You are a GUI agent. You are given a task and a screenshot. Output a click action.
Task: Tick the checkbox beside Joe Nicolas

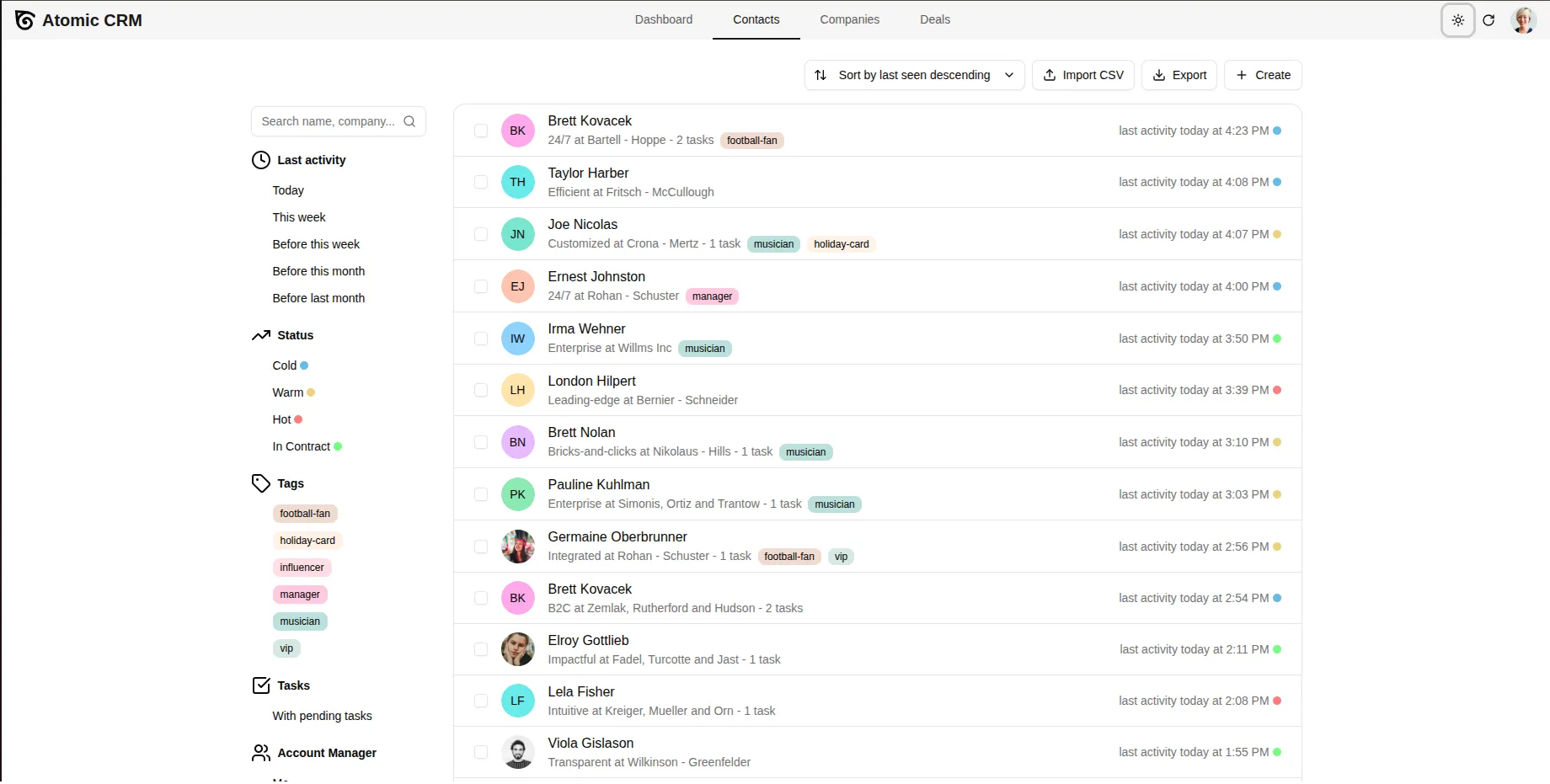481,234
